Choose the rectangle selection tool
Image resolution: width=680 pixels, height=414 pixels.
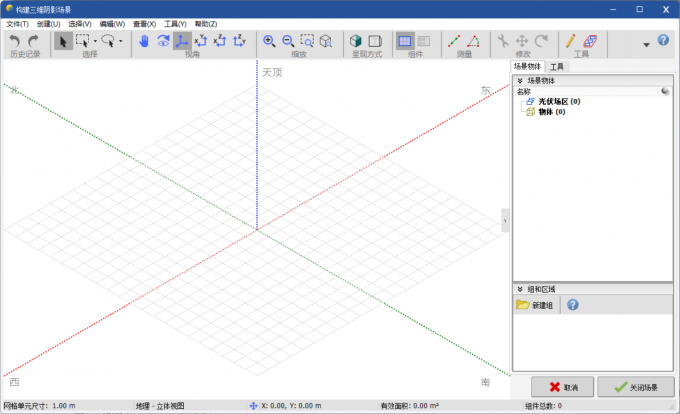82,41
